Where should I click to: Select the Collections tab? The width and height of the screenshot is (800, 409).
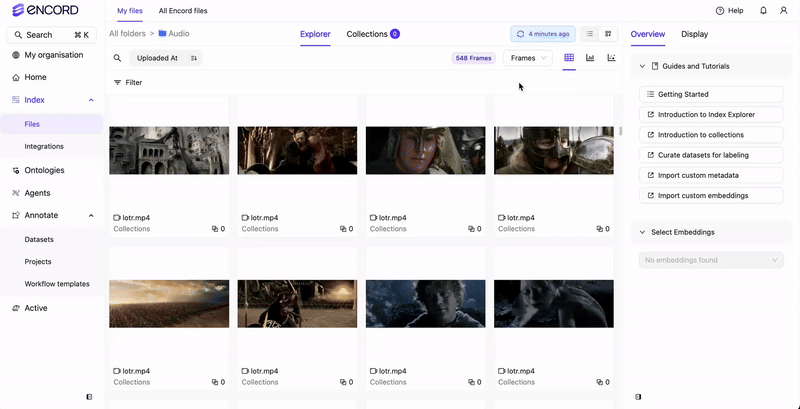372,34
